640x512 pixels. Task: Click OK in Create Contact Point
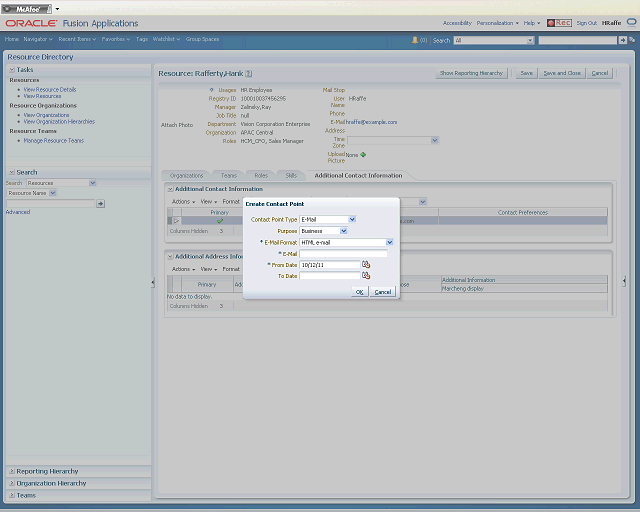point(360,292)
